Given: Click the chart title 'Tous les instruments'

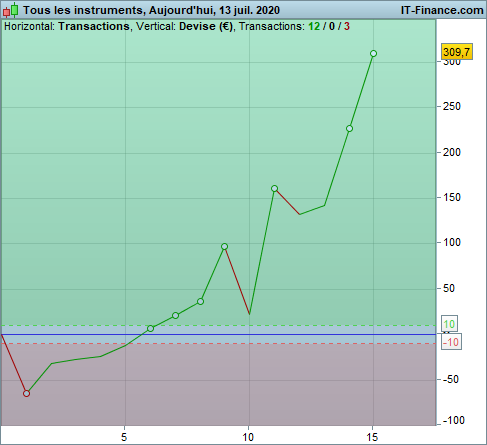Looking at the screenshot, I should 83,10.
